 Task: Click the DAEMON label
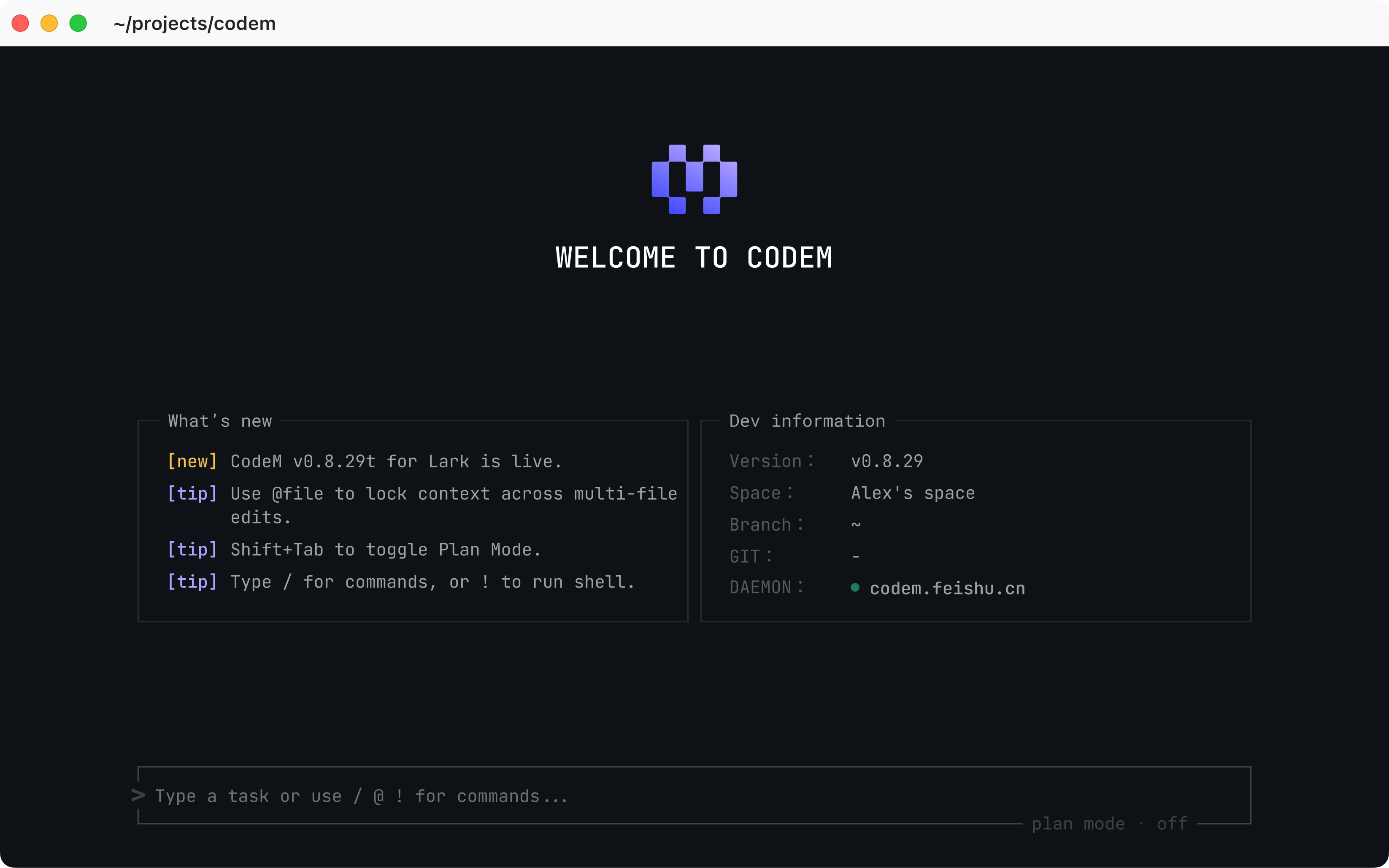point(766,587)
